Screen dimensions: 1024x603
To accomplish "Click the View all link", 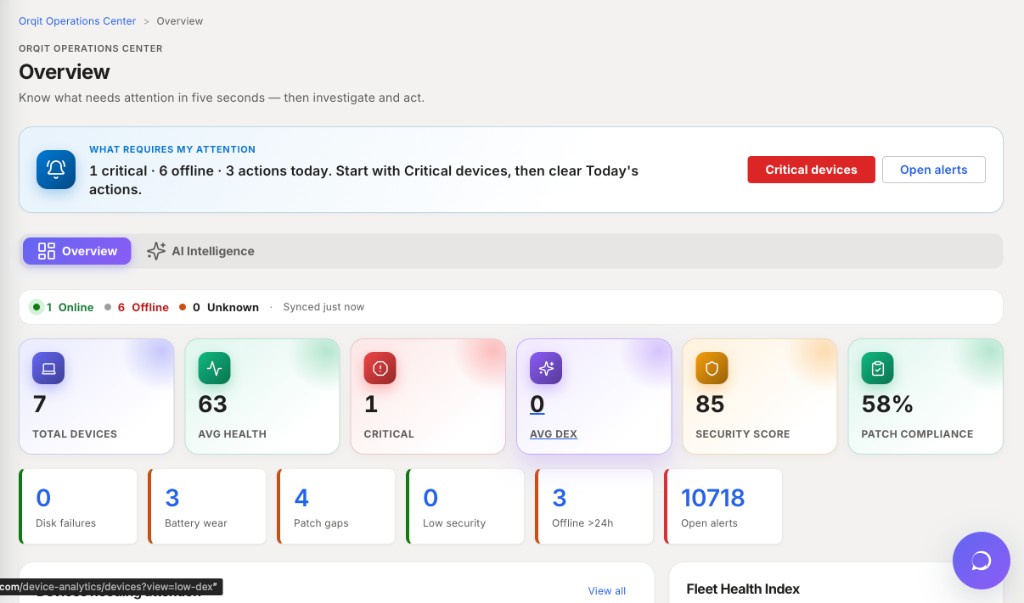I will (607, 591).
